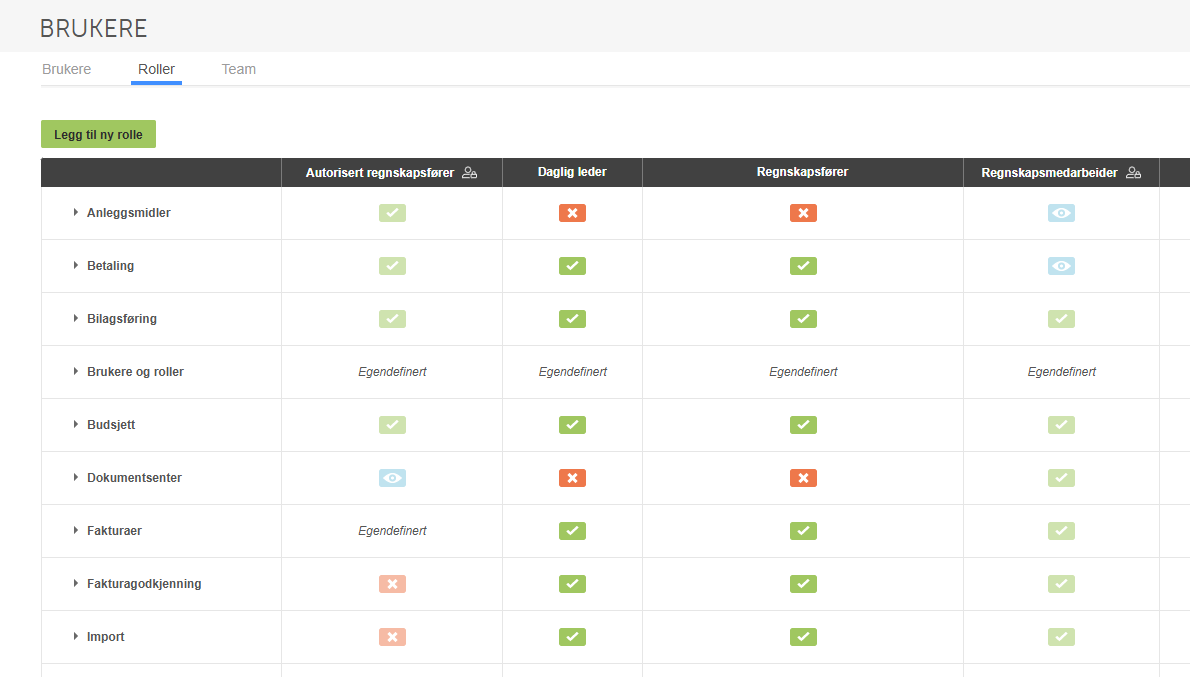
Task: Expand the Import row
Action: 76,637
